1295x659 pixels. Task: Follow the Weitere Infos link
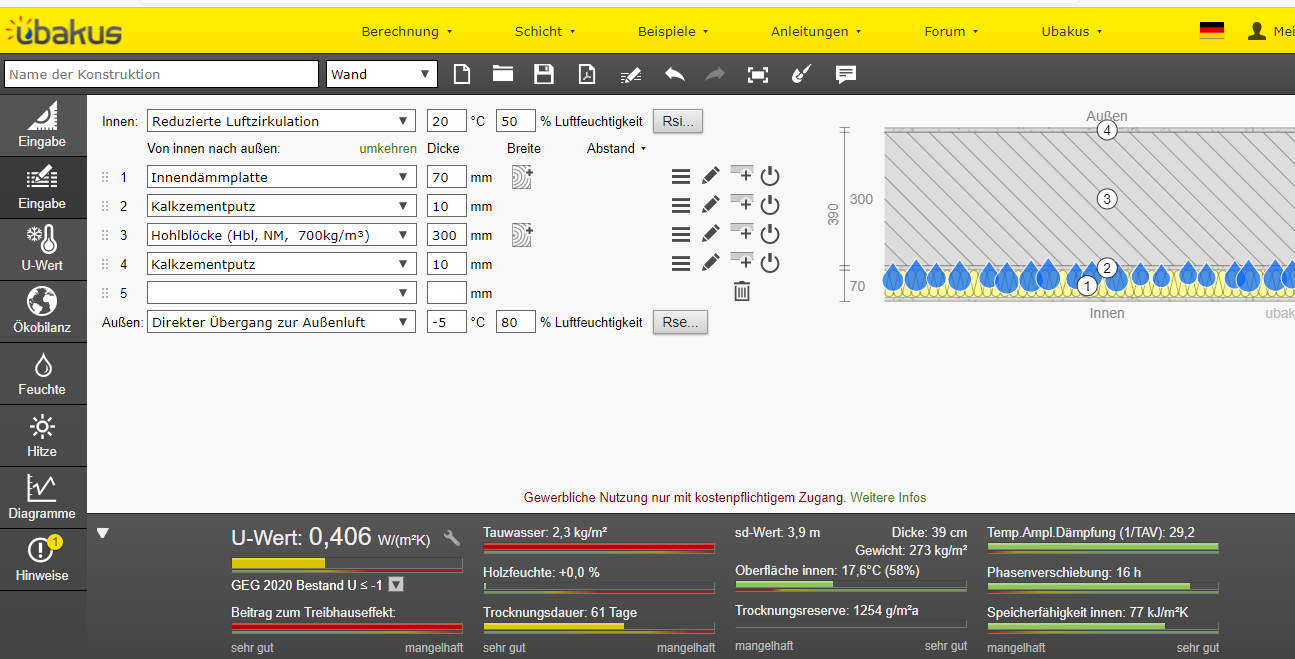point(888,497)
